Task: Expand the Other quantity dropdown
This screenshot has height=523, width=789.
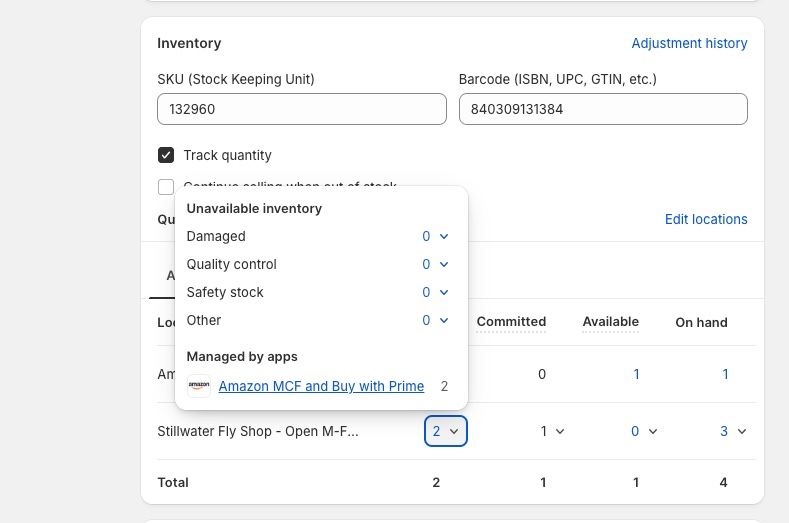Action: (435, 321)
